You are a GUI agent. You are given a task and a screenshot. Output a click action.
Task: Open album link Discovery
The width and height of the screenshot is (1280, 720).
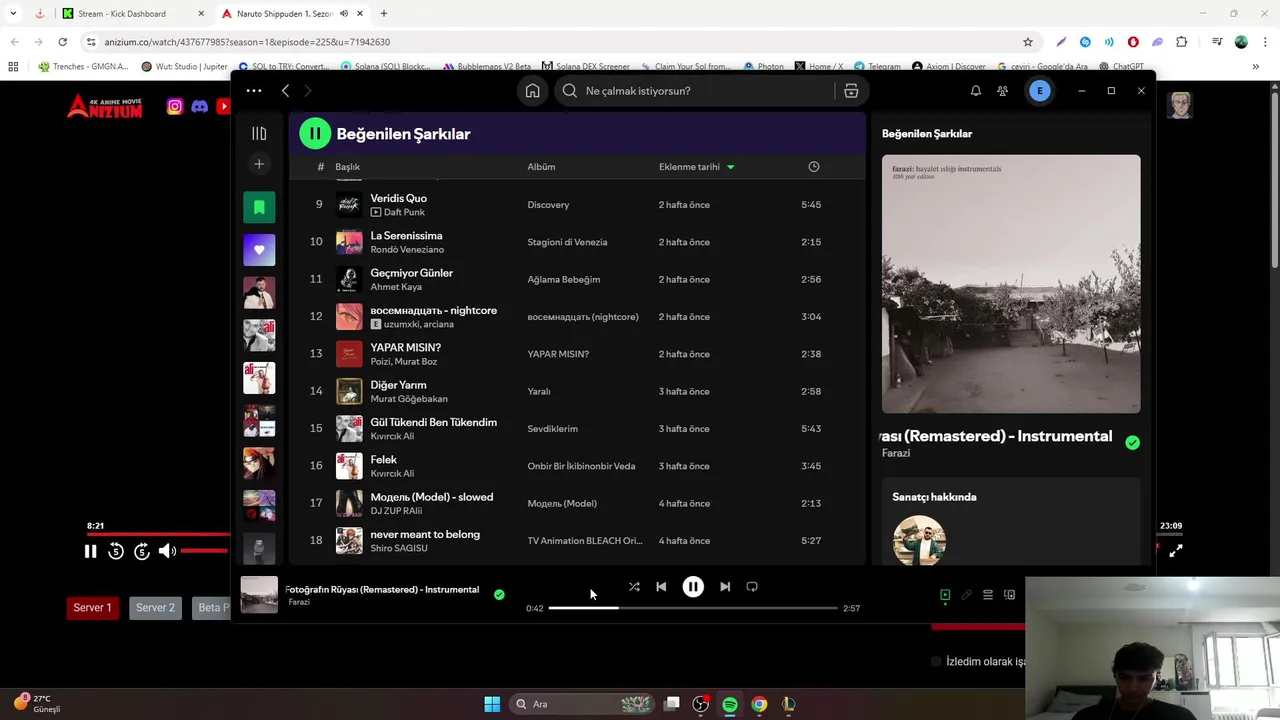coord(548,205)
